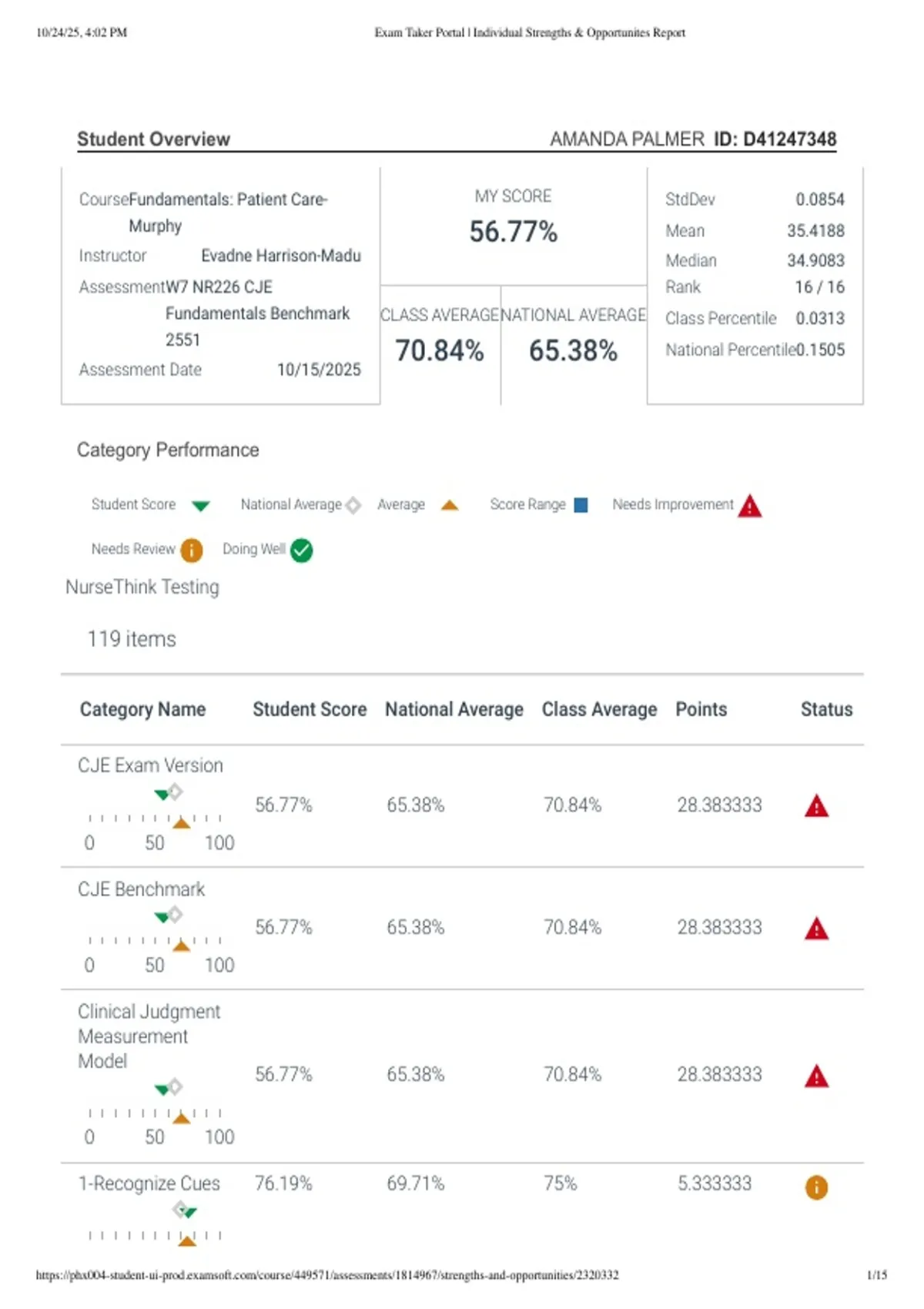Click the orange Needs Review legend icon
Screen dimensions: 924x1309
tap(191, 551)
